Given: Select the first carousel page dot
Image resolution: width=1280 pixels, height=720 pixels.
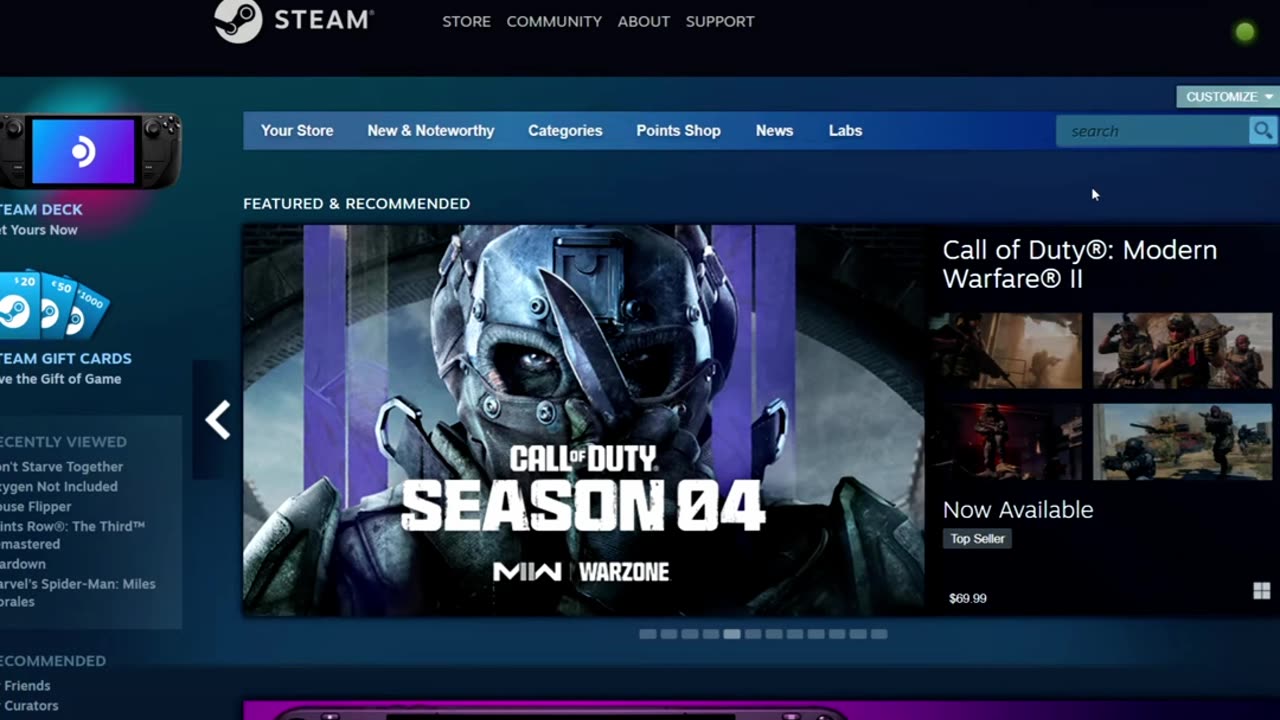Looking at the screenshot, I should click(x=647, y=634).
